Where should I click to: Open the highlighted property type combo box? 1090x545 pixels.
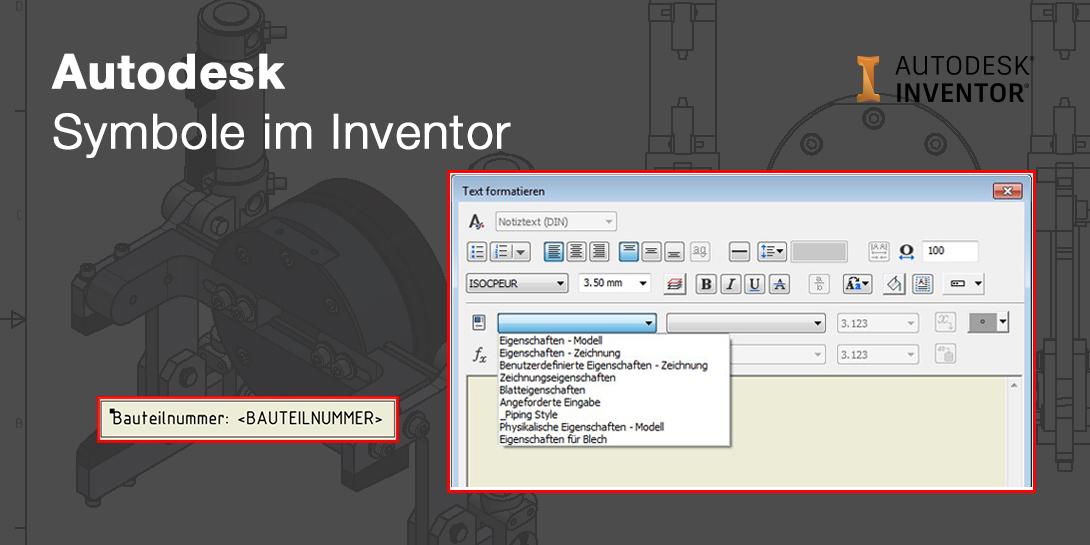coord(577,323)
